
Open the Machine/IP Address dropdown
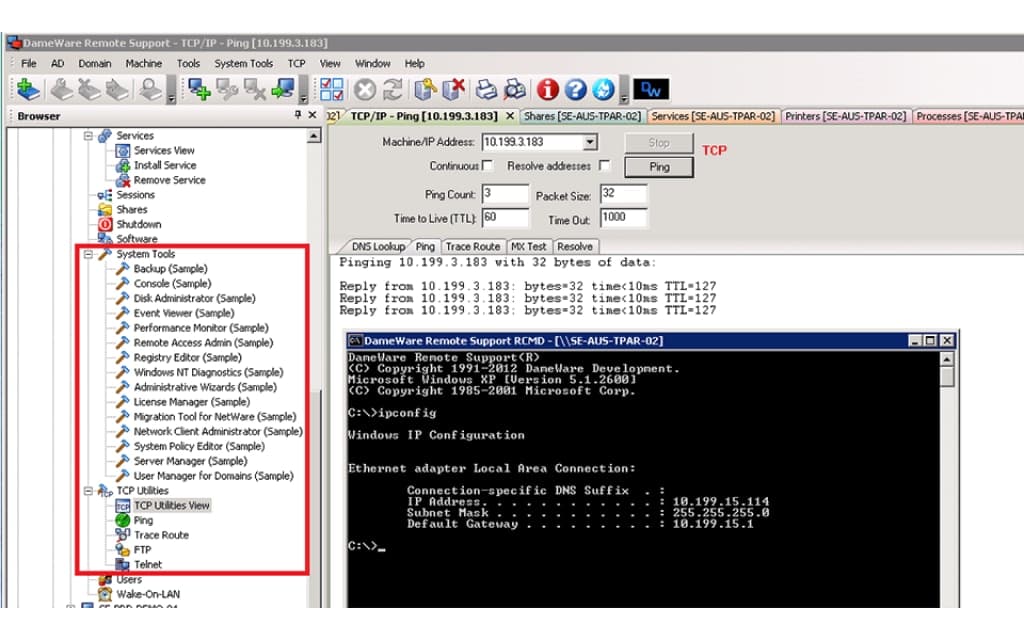click(588, 142)
